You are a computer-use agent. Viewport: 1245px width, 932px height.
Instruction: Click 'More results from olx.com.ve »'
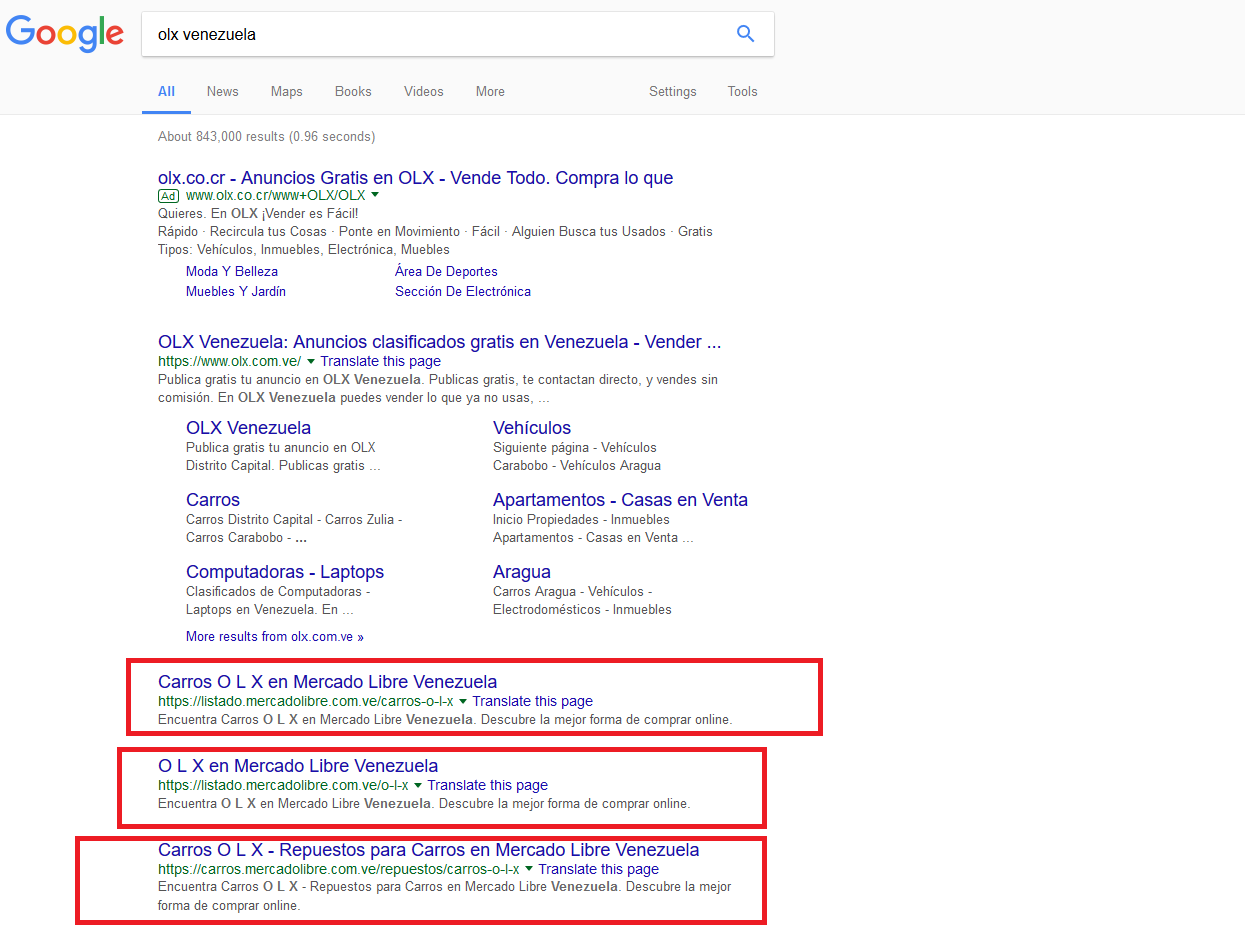coord(275,636)
